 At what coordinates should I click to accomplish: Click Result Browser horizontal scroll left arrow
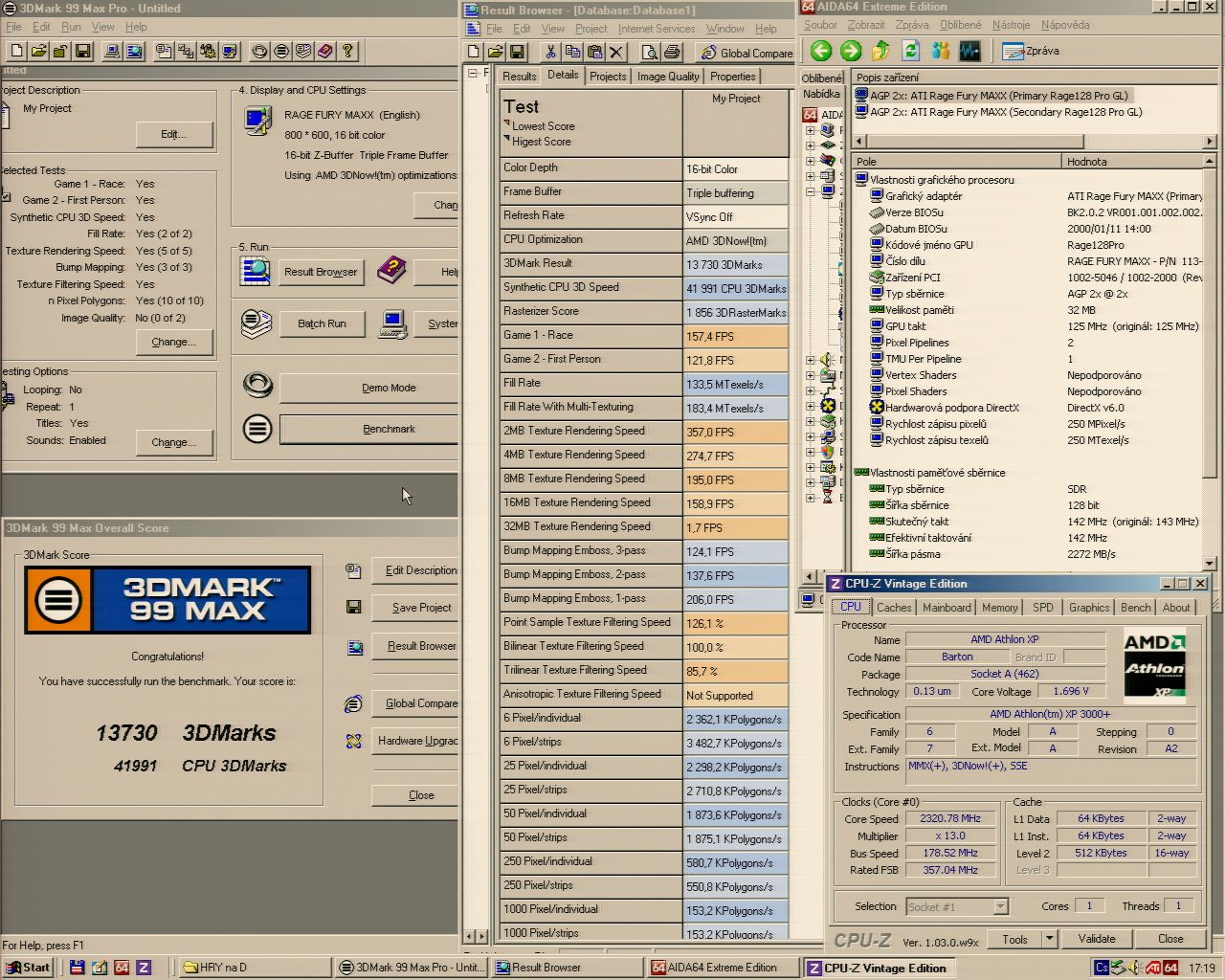click(469, 936)
